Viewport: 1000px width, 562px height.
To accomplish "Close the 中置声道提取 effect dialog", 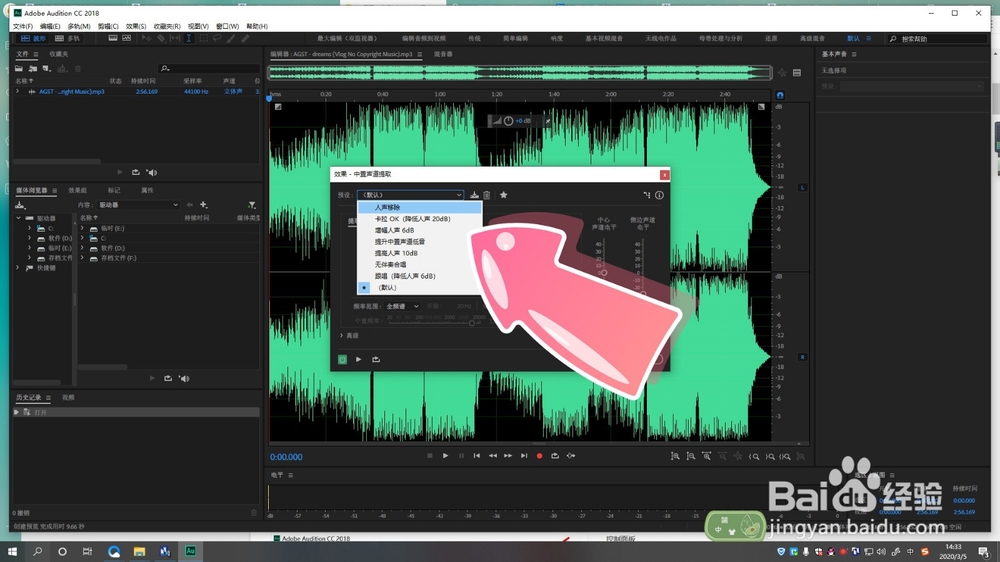I will pyautogui.click(x=665, y=175).
